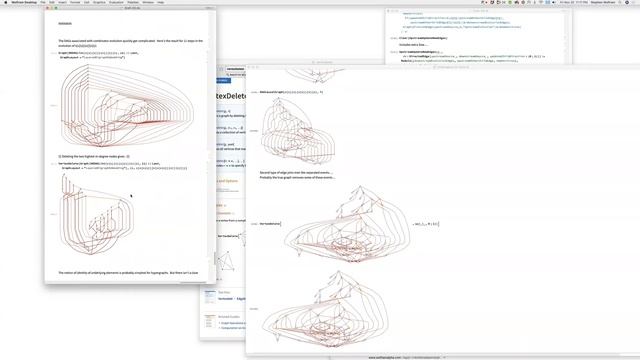Expand Details and Options in documentation

(226, 181)
